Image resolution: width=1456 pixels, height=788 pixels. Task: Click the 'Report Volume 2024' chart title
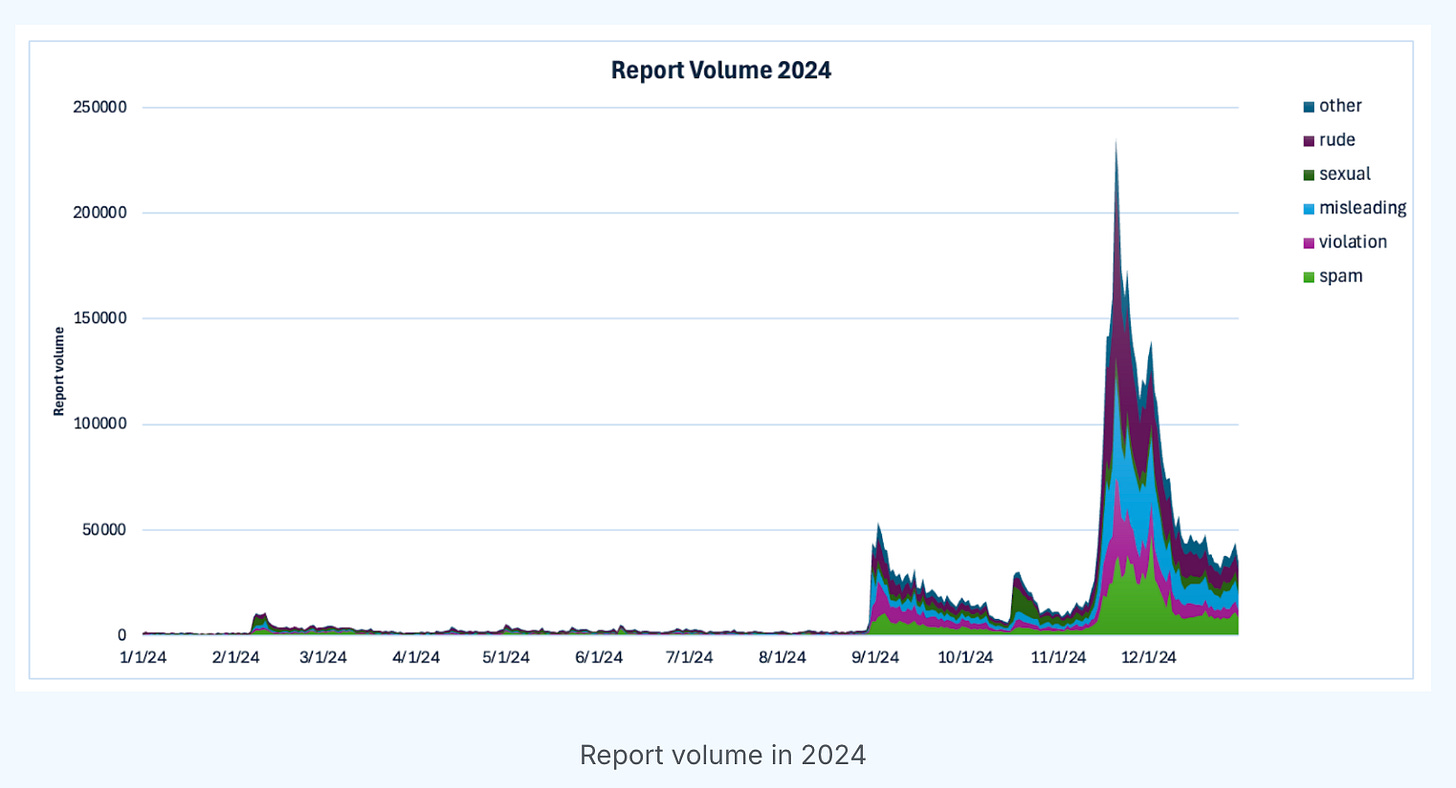click(721, 71)
